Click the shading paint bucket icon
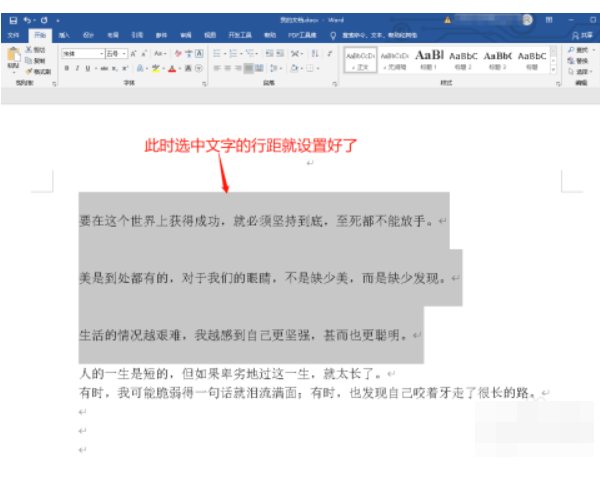Viewport: 600px width, 500px height. click(x=294, y=68)
